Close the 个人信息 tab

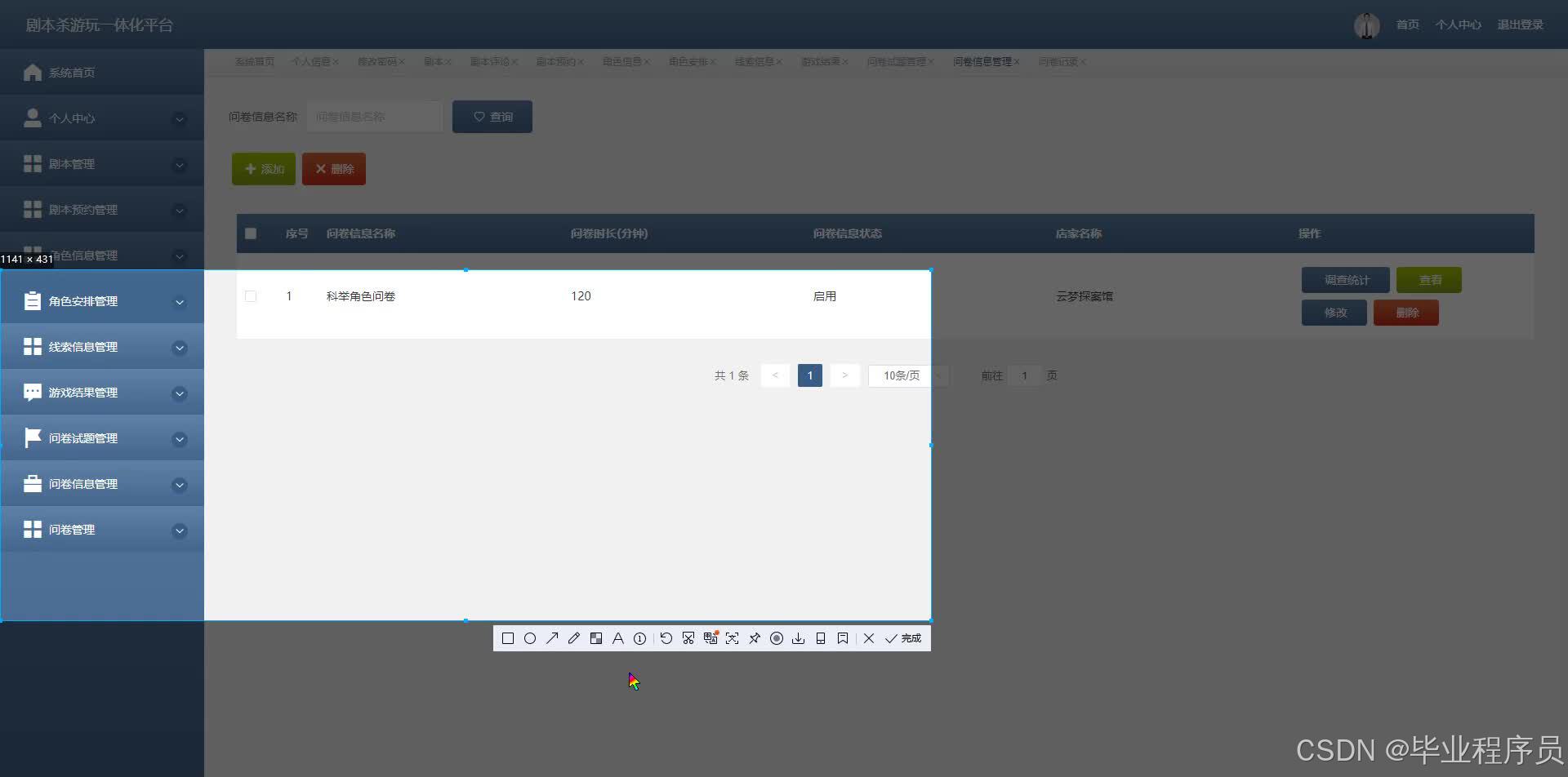pyautogui.click(x=336, y=62)
